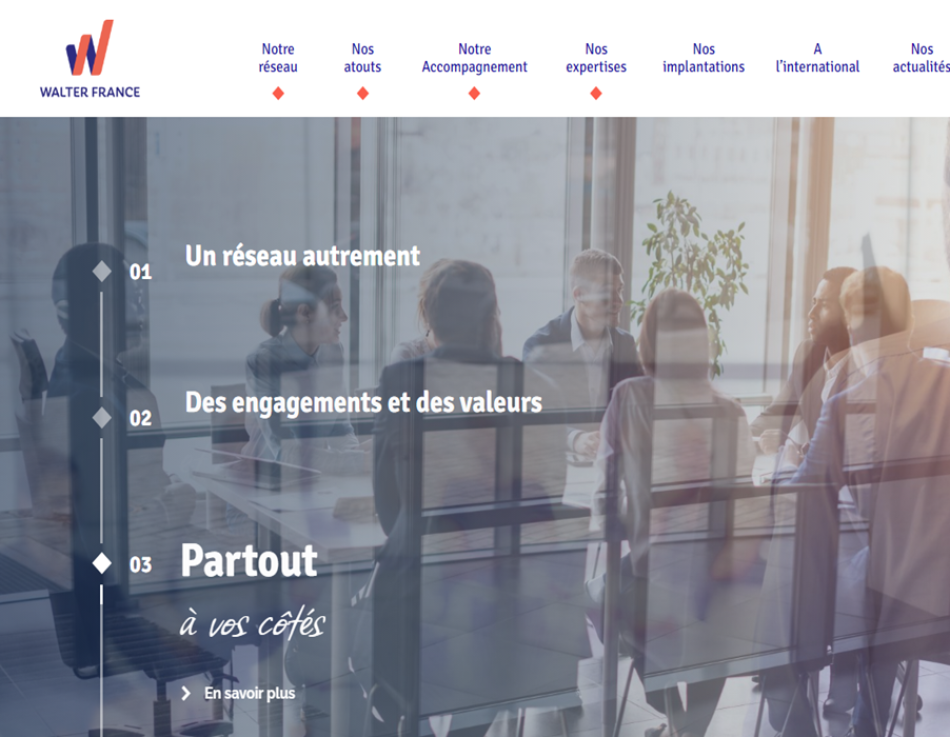Click Des engagements et des valeurs
This screenshot has height=737, width=950.
[364, 403]
